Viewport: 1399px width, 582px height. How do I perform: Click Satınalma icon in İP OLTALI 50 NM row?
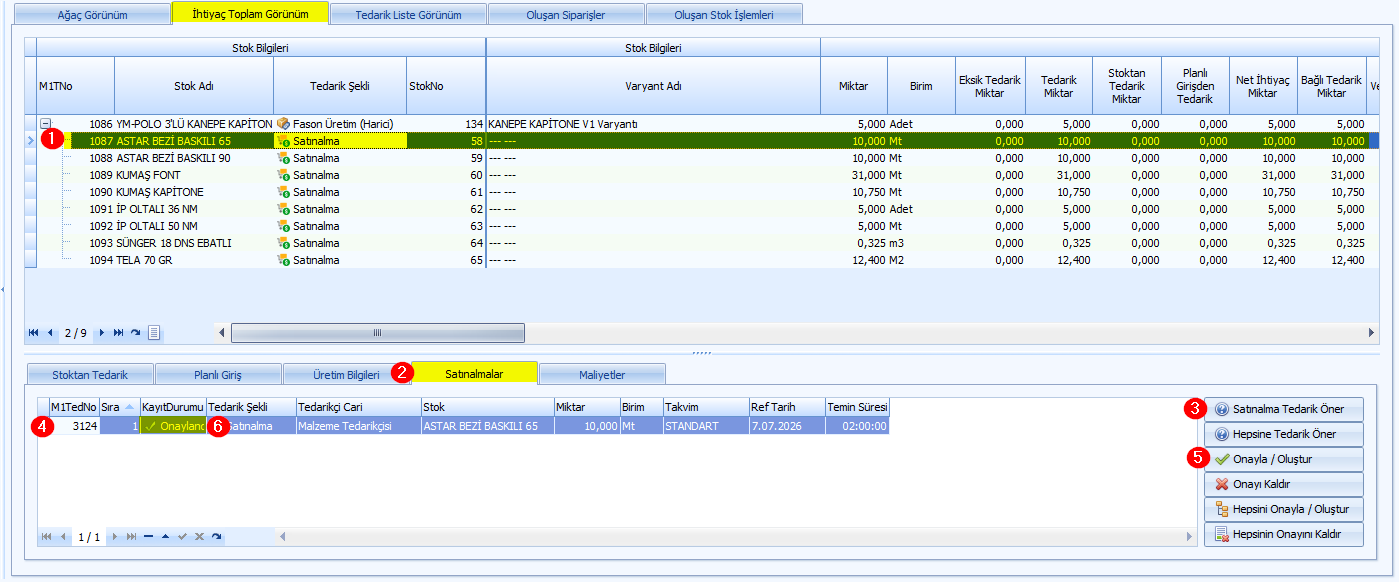[283, 226]
